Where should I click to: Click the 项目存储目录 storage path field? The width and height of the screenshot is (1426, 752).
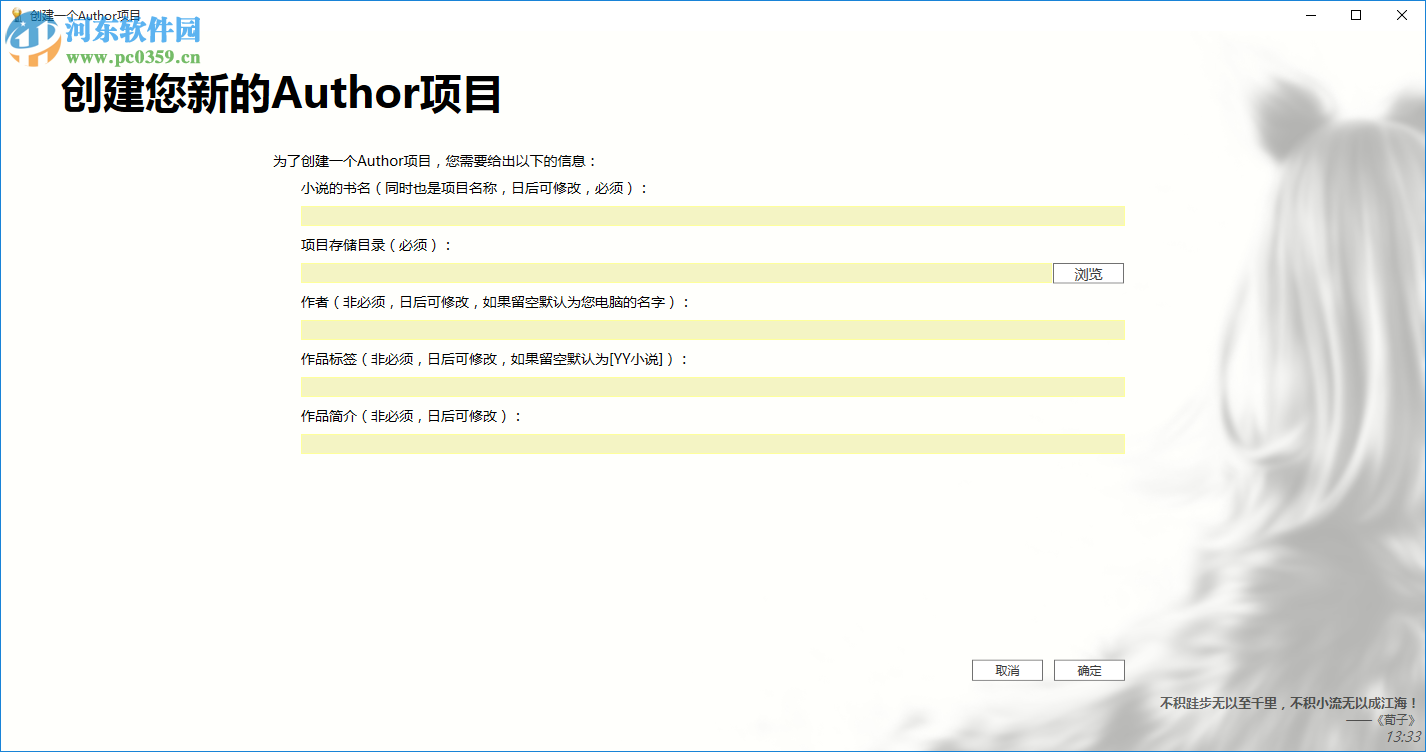(x=670, y=272)
